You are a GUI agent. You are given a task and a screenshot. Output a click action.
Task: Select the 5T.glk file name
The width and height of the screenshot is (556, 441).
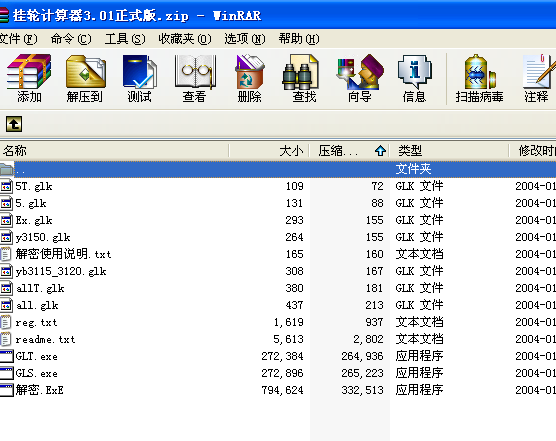click(34, 186)
